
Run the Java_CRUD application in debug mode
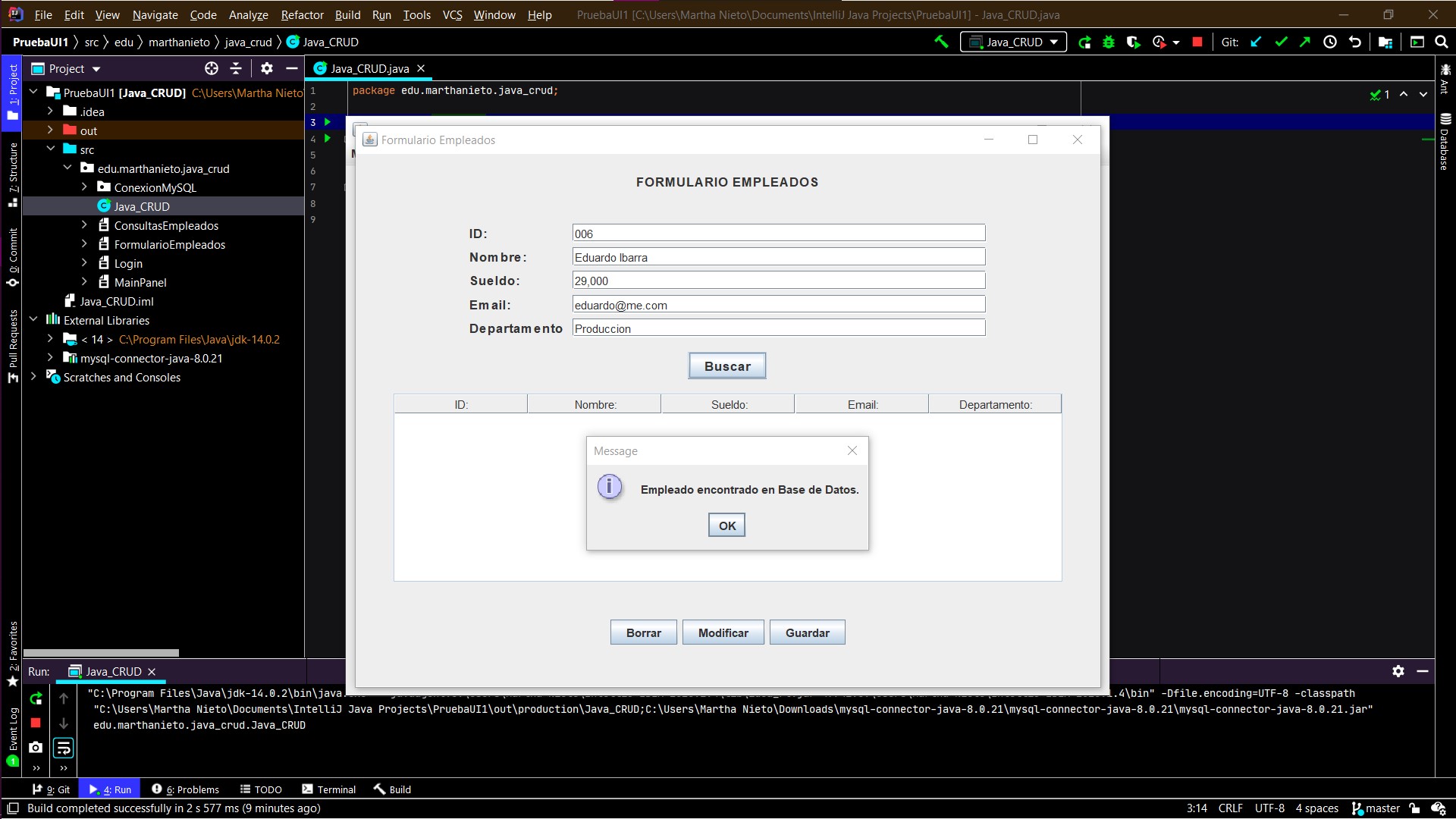[x=1109, y=42]
